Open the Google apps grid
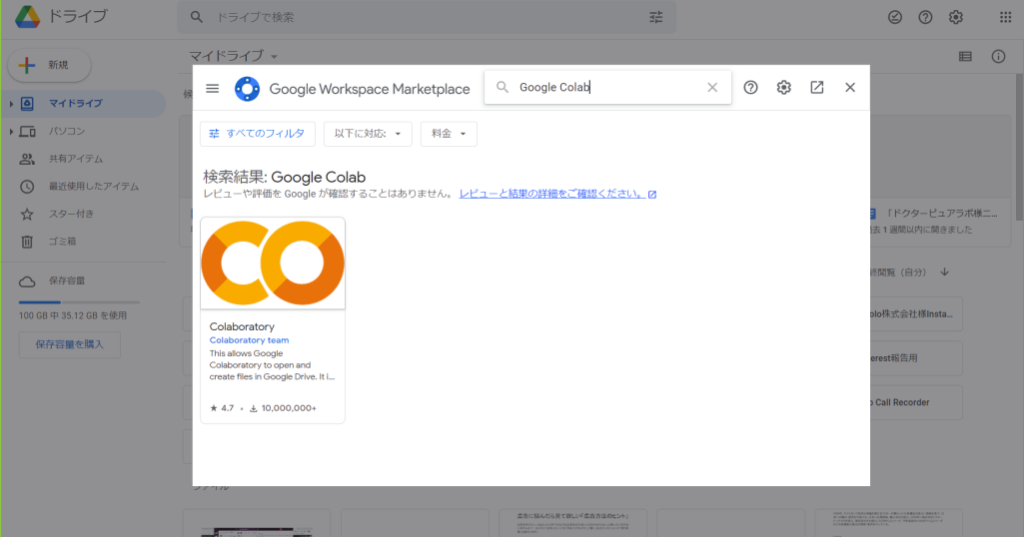Image resolution: width=1024 pixels, height=537 pixels. [1006, 18]
